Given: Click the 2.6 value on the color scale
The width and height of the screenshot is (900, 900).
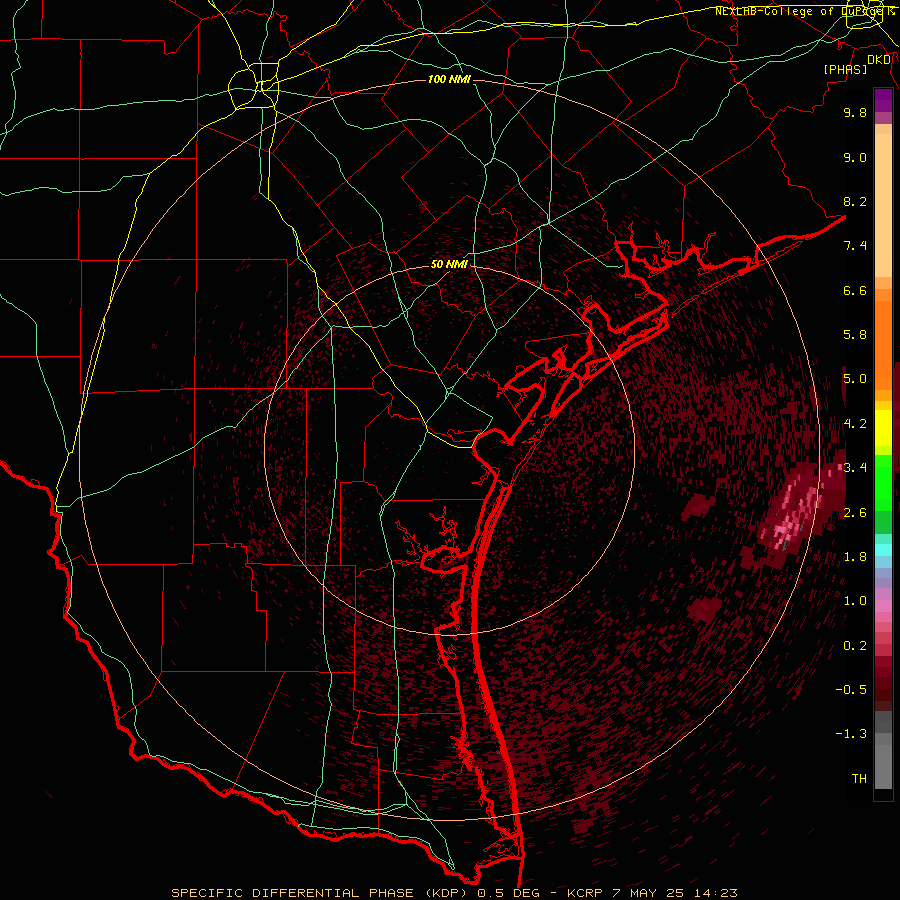Looking at the screenshot, I should tap(855, 513).
